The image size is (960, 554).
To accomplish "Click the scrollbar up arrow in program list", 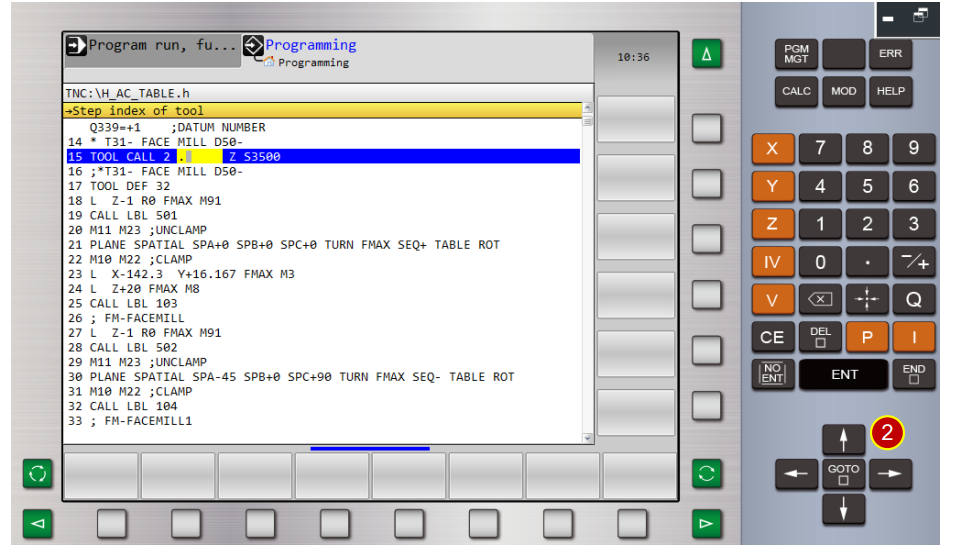I will click(587, 108).
